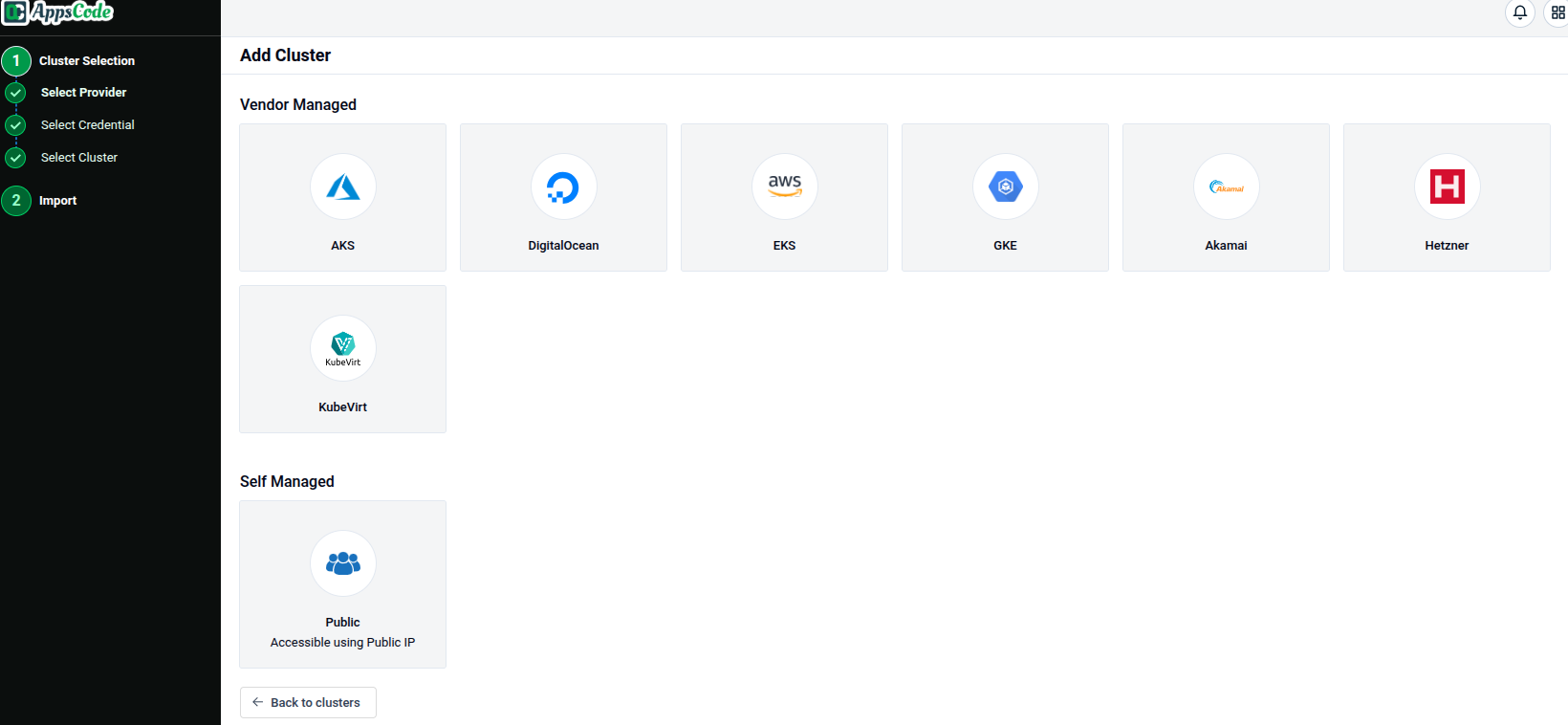Image resolution: width=1568 pixels, height=725 pixels.
Task: Choose the KubeVirt logo icon
Action: (343, 348)
